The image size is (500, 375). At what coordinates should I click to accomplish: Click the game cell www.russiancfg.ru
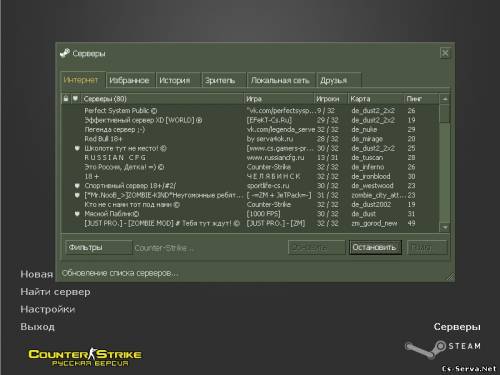275,158
